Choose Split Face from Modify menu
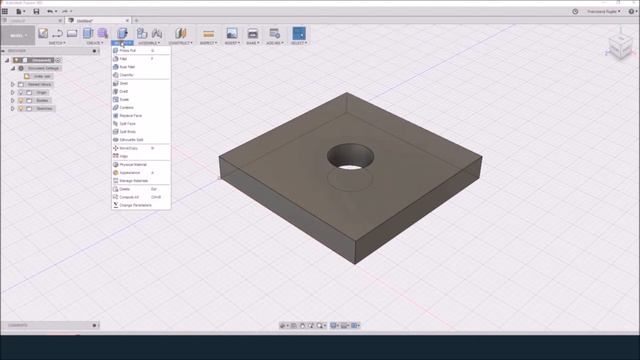Viewport: 640px width, 360px height. tap(141, 124)
